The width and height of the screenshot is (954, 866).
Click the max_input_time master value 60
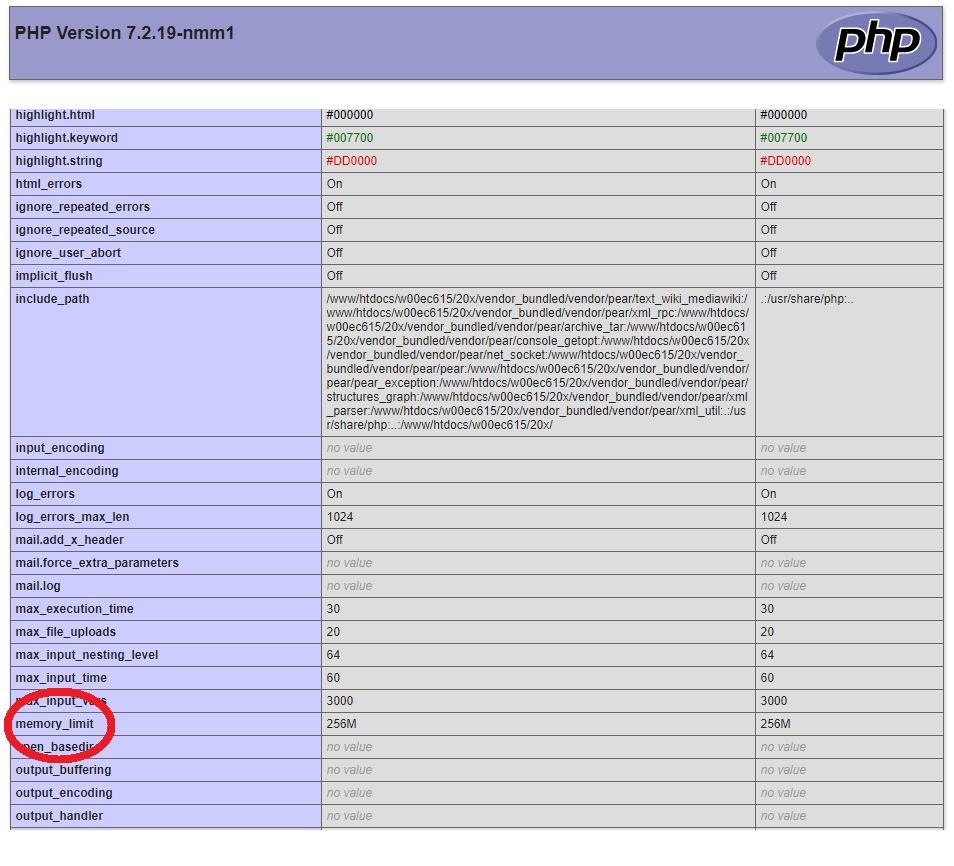coord(767,678)
